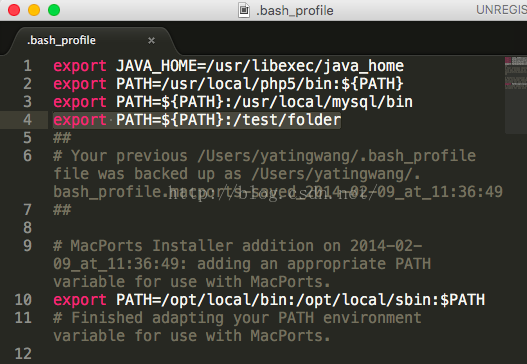Viewport: 527px width, 364px height.
Task: Select the .bash_profile tab
Action: click(x=91, y=40)
